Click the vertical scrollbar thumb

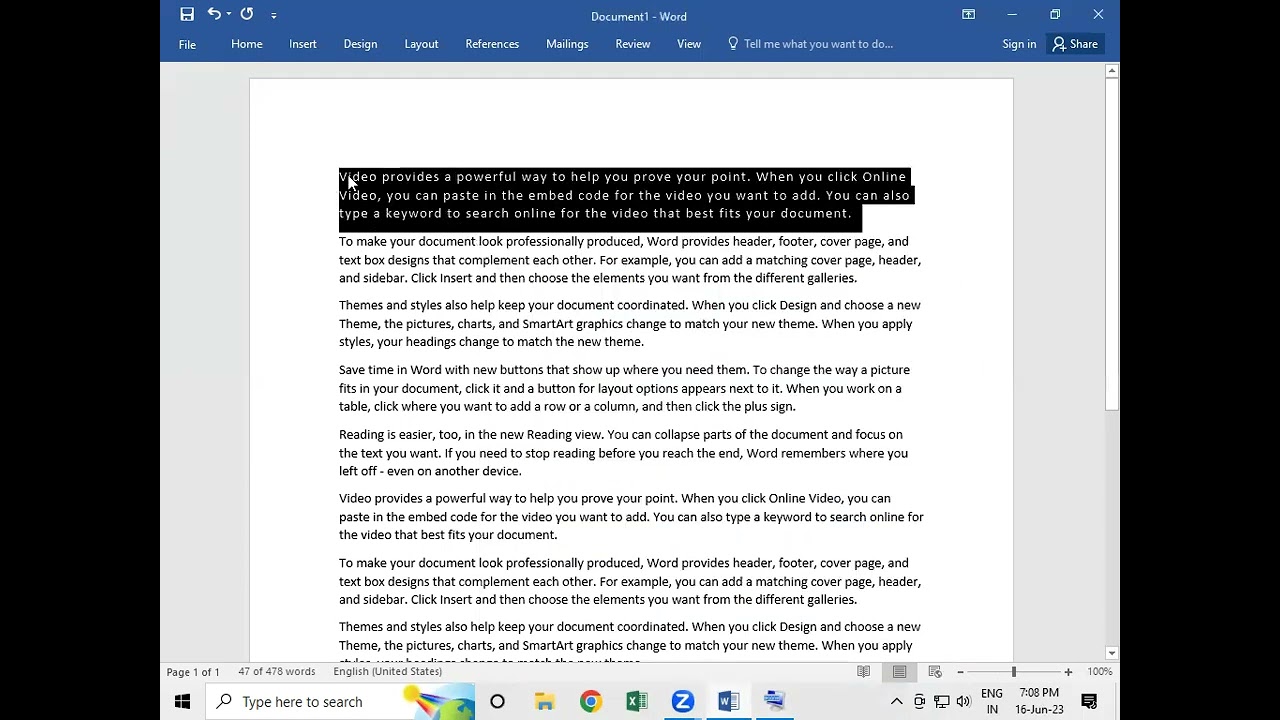tap(1111, 244)
